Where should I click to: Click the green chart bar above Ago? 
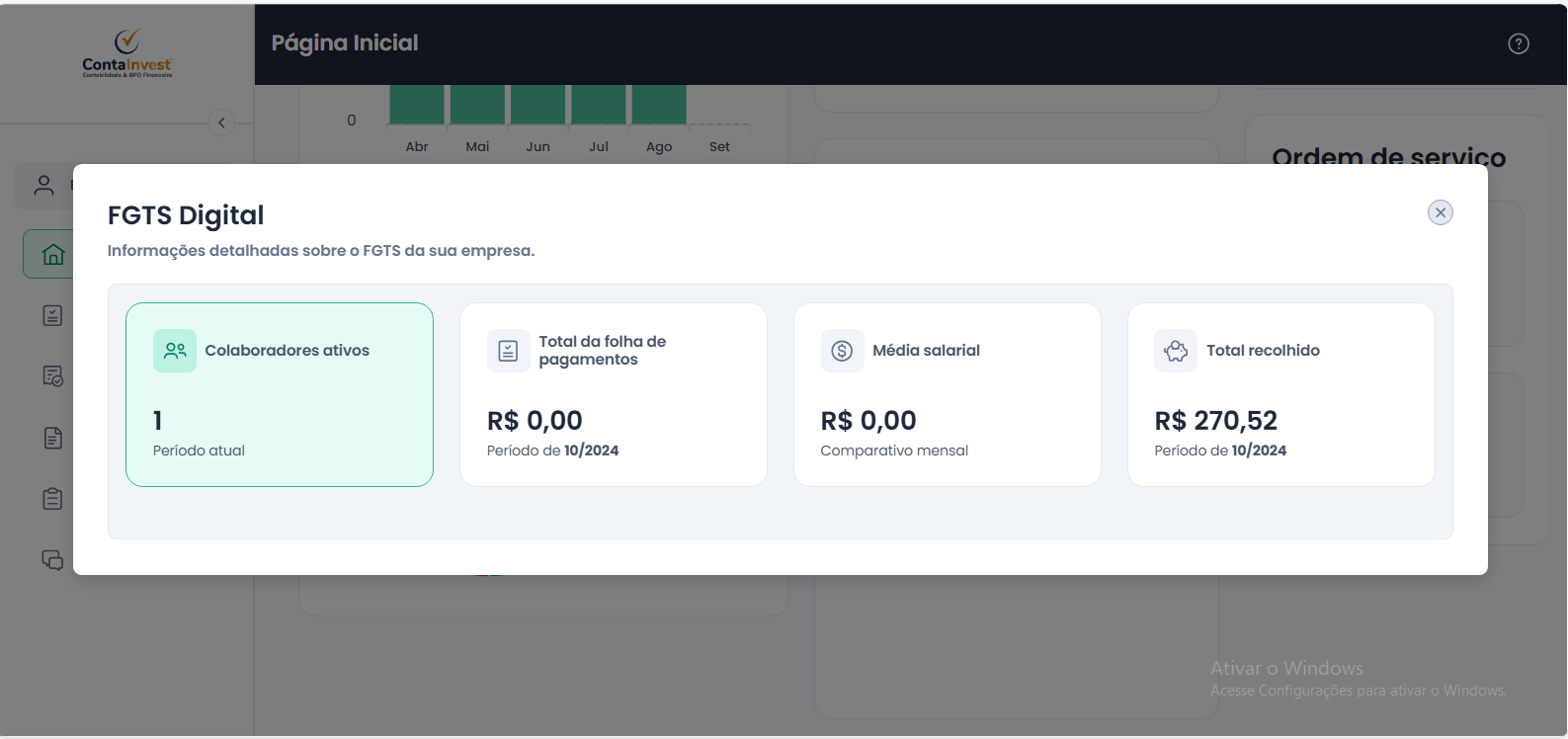pos(659,105)
